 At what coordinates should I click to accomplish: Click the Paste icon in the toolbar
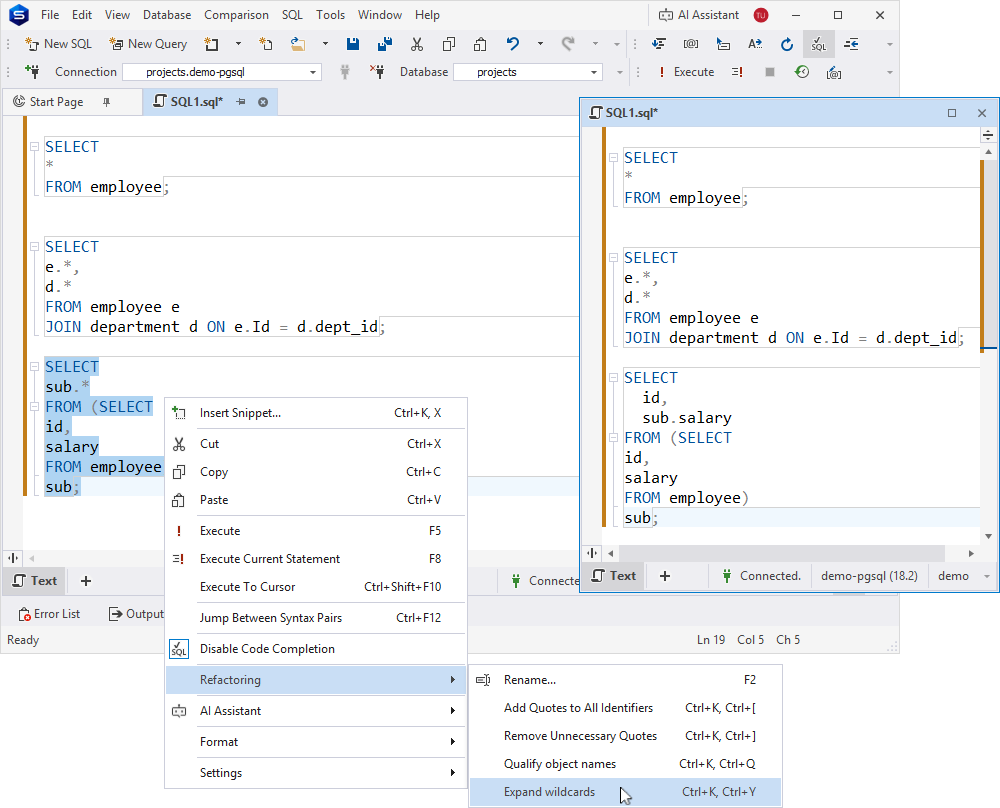tap(480, 44)
